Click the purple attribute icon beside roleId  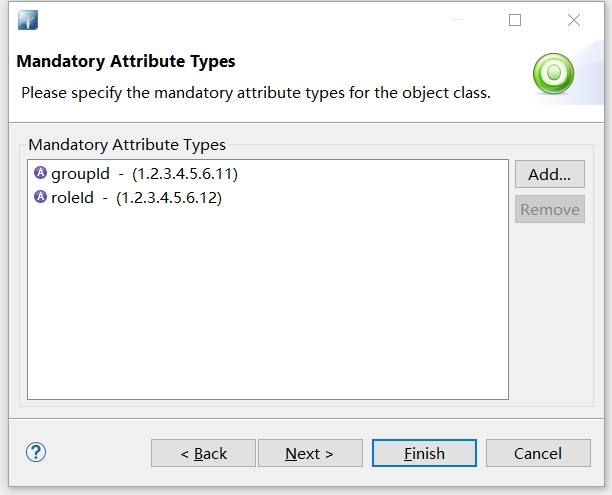point(41,197)
